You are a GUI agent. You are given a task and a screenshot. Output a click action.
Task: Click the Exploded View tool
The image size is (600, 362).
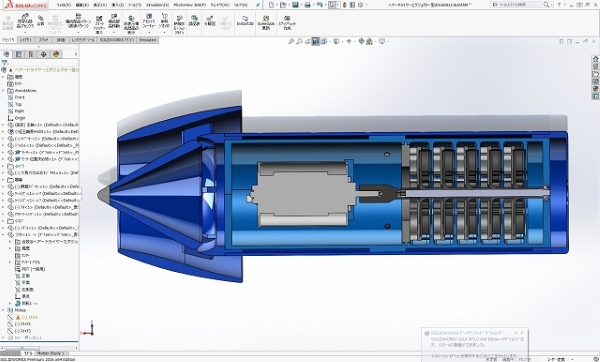pyautogui.click(x=209, y=21)
